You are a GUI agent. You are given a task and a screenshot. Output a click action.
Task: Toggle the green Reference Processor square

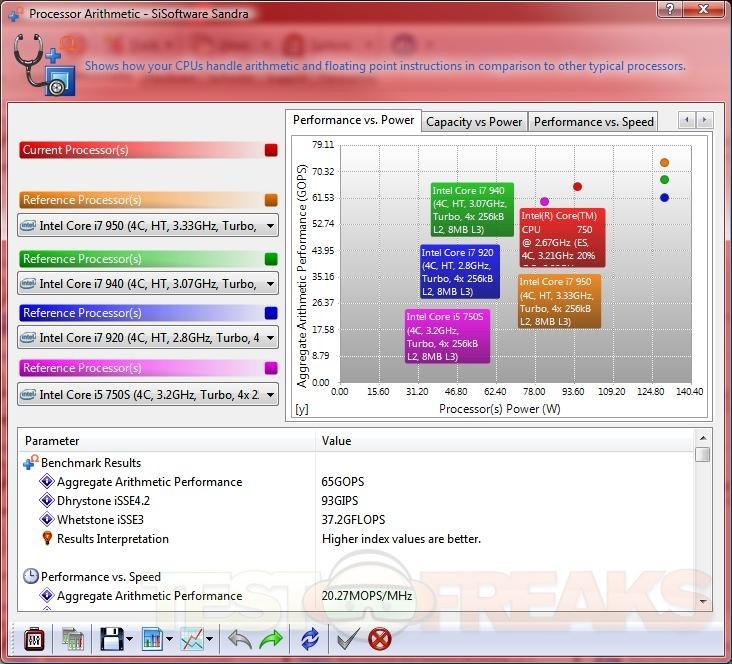(271, 259)
